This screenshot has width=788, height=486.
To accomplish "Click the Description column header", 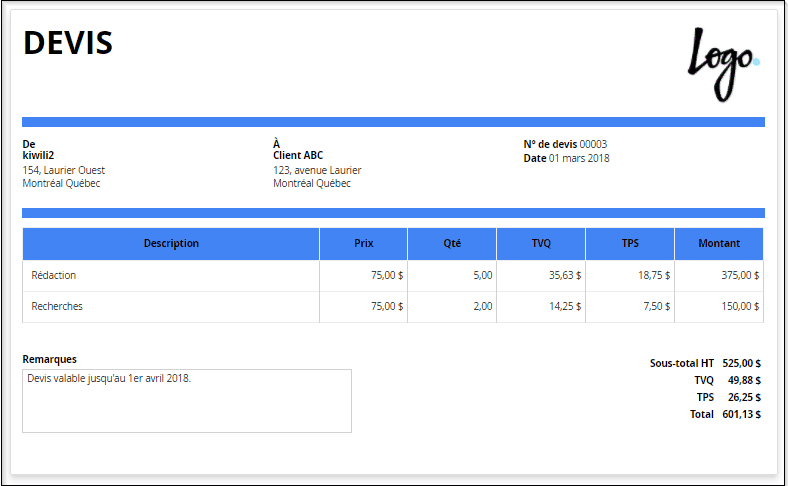I will pyautogui.click(x=171, y=243).
